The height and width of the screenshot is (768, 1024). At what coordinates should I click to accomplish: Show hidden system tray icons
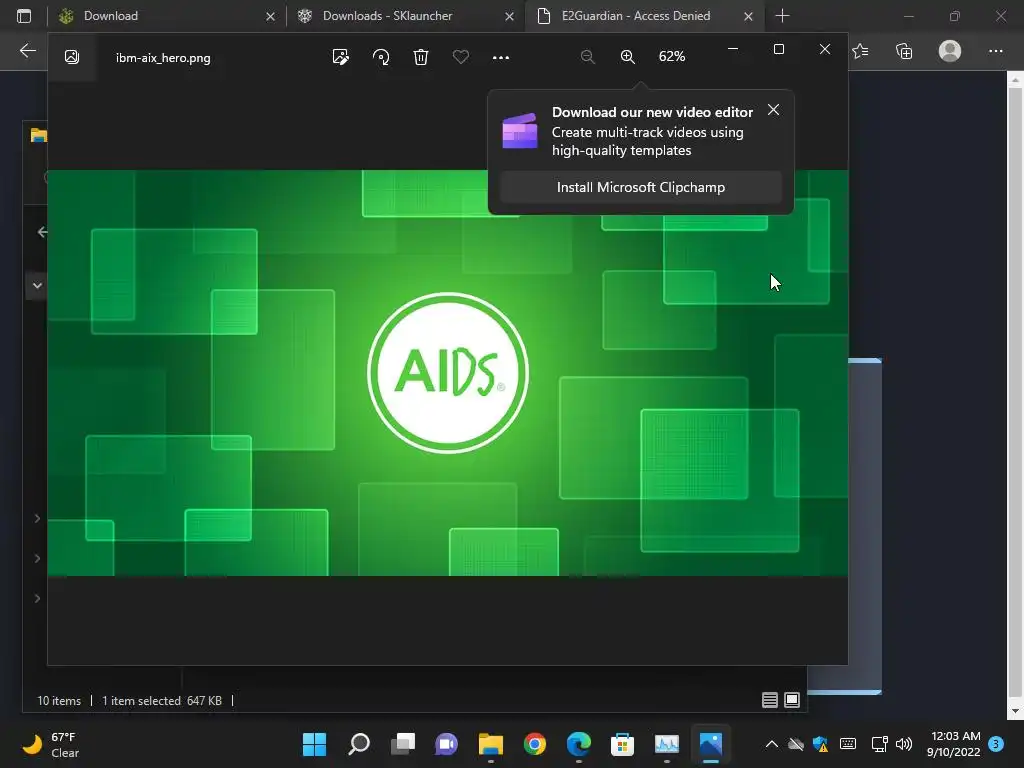771,744
